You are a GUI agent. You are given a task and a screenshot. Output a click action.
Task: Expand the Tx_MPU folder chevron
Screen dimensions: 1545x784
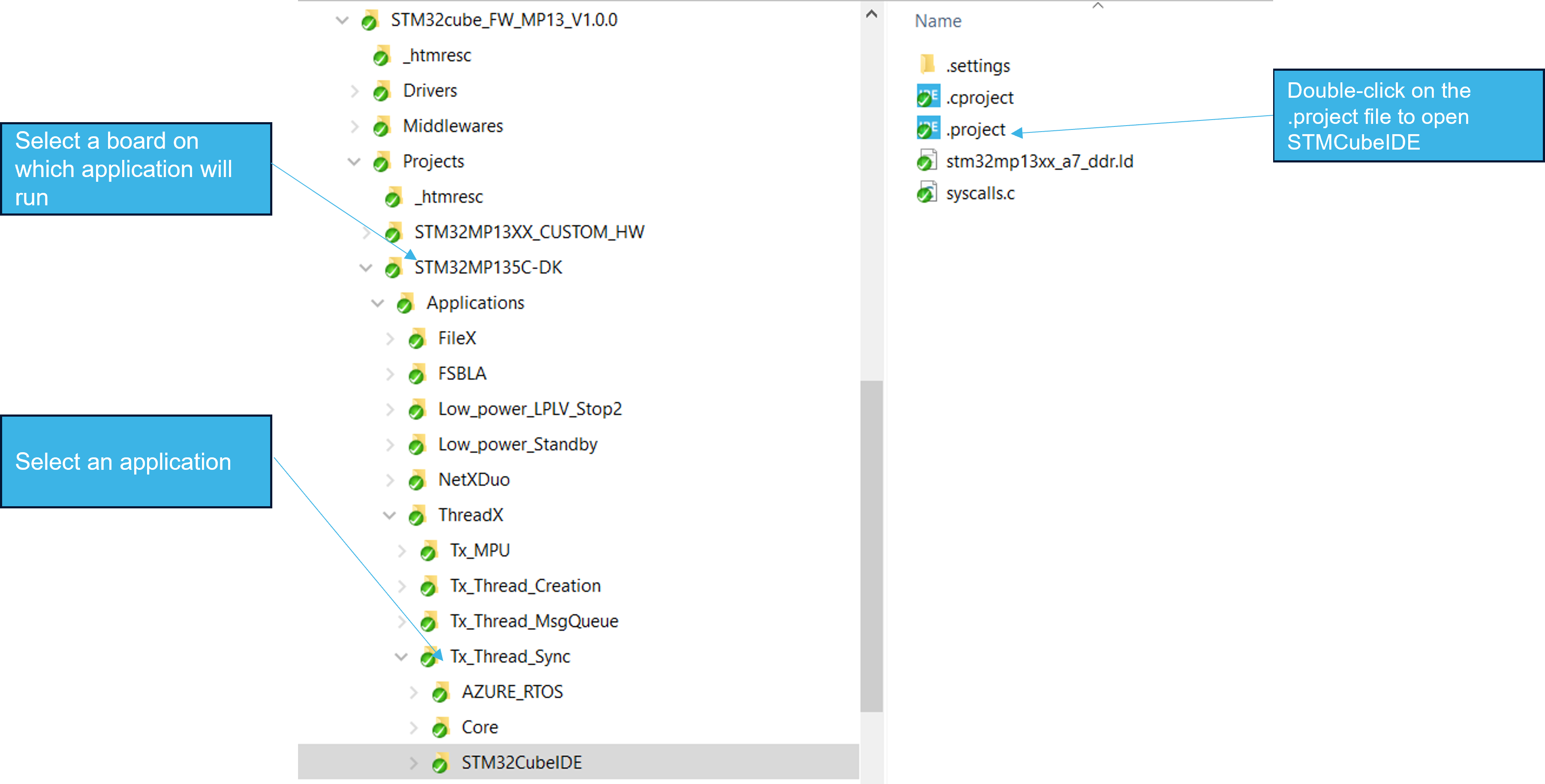[402, 551]
